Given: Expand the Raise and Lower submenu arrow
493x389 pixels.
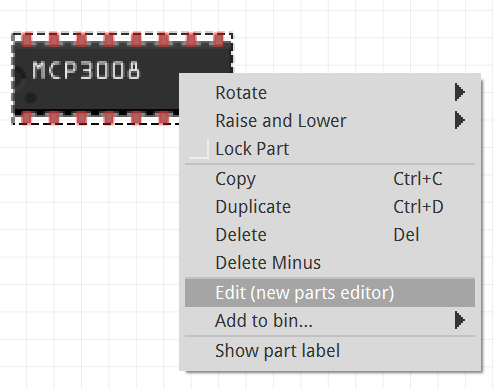Looking at the screenshot, I should 460,120.
